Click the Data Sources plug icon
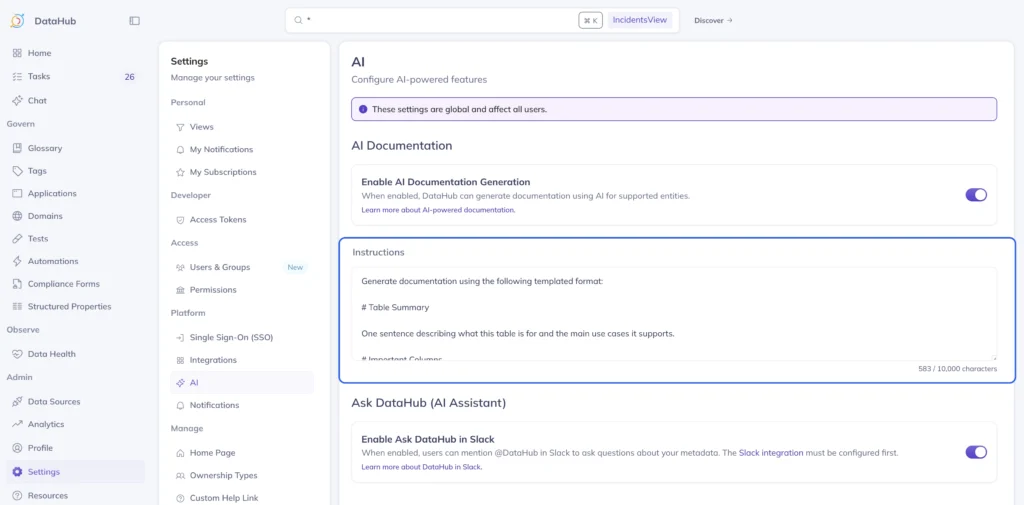 (18, 402)
